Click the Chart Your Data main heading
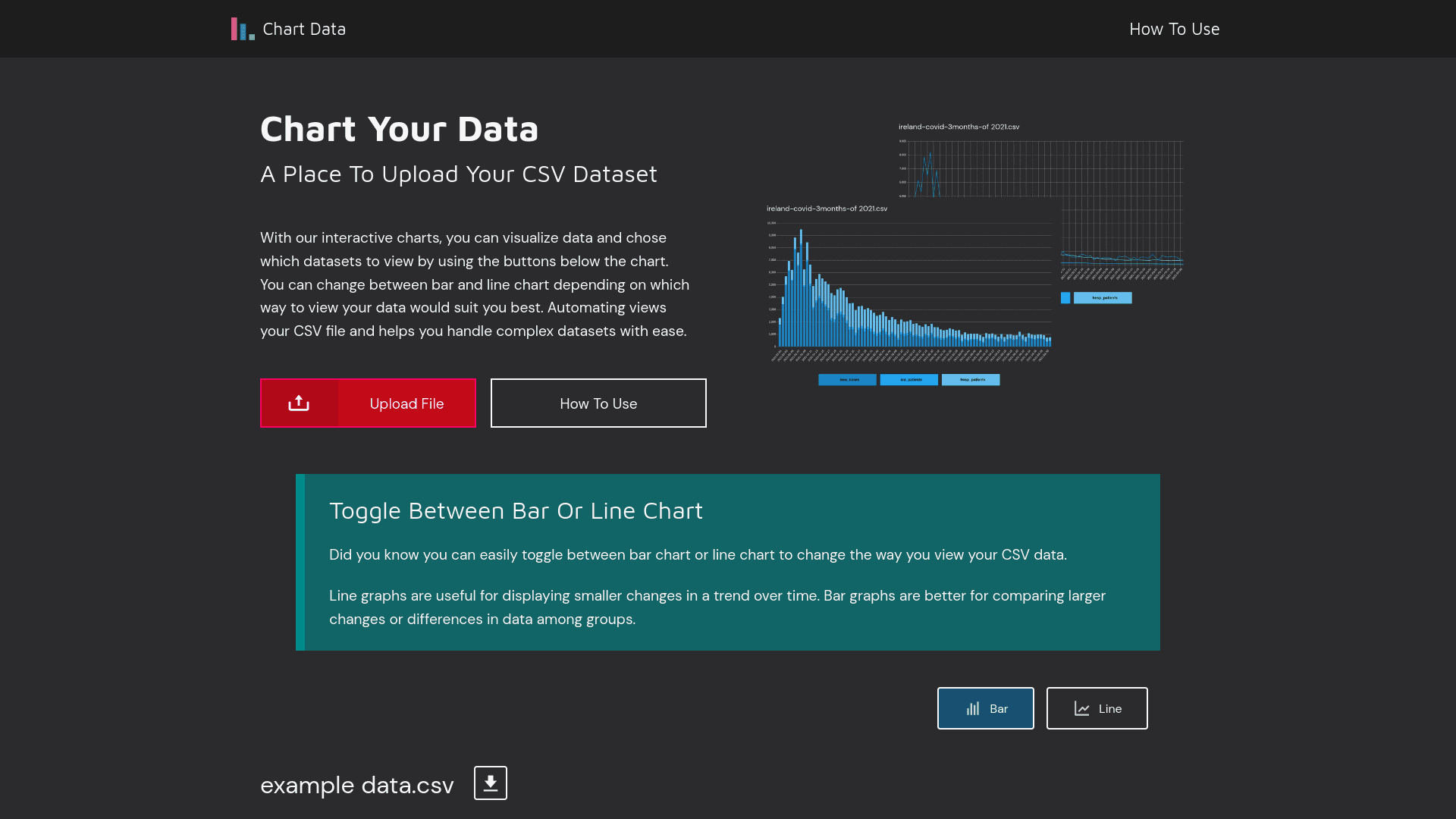 (399, 129)
